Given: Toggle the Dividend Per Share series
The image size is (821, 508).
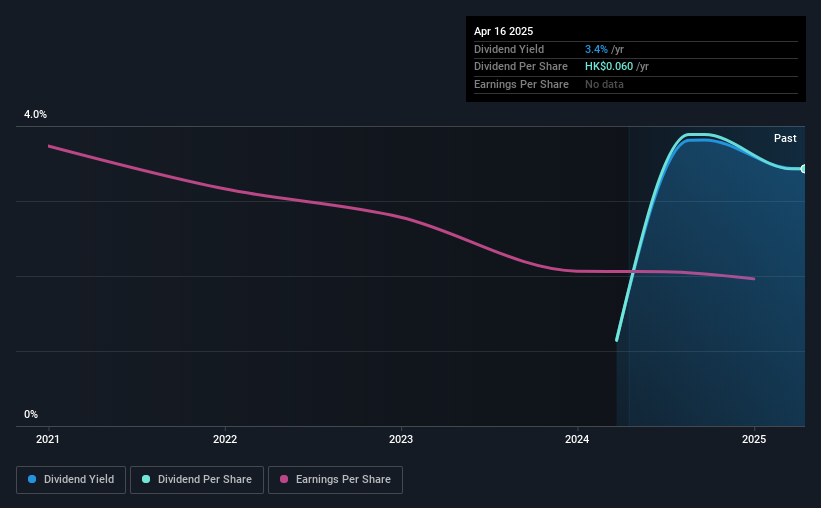Looking at the screenshot, I should [197, 480].
